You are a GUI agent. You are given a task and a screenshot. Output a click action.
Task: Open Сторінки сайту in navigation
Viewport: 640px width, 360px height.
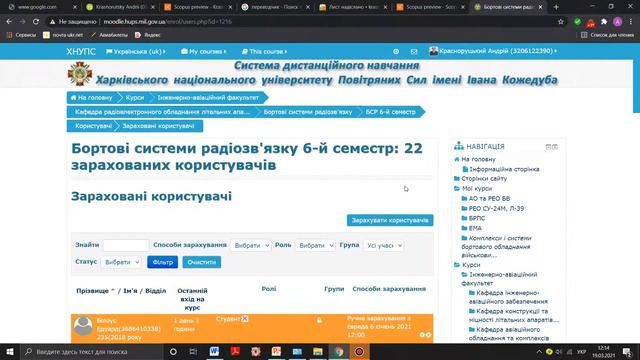coord(484,179)
